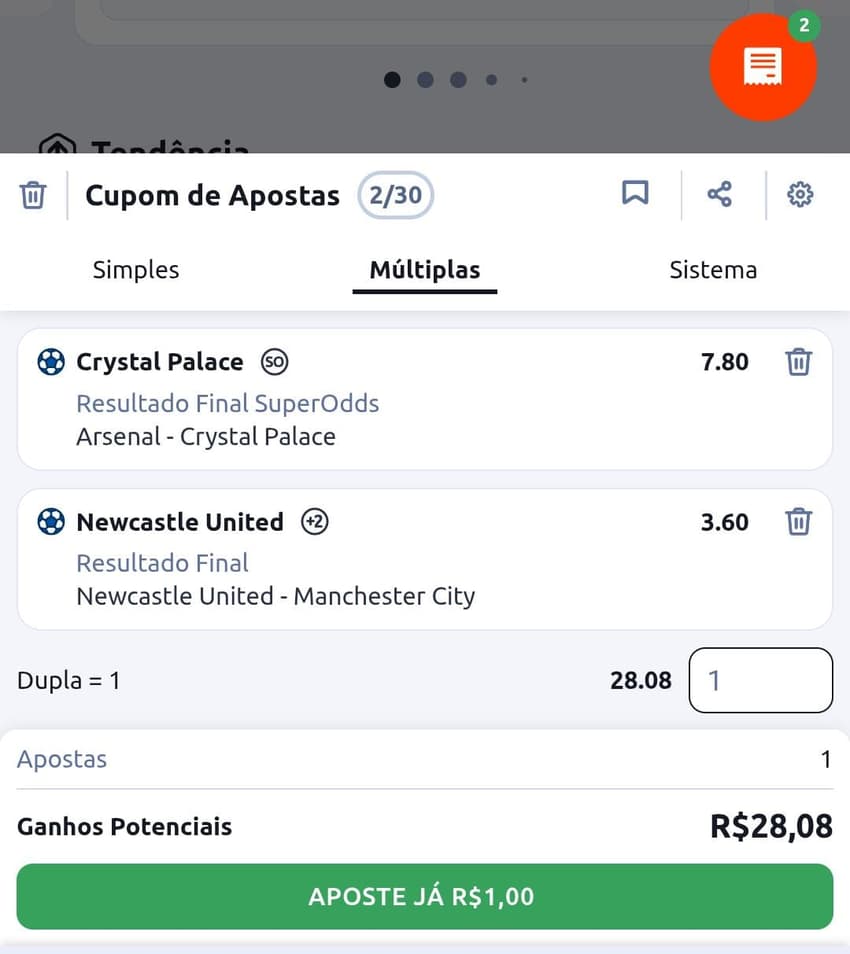850x954 pixels.
Task: Open coupon settings with the gear icon
Action: point(800,195)
